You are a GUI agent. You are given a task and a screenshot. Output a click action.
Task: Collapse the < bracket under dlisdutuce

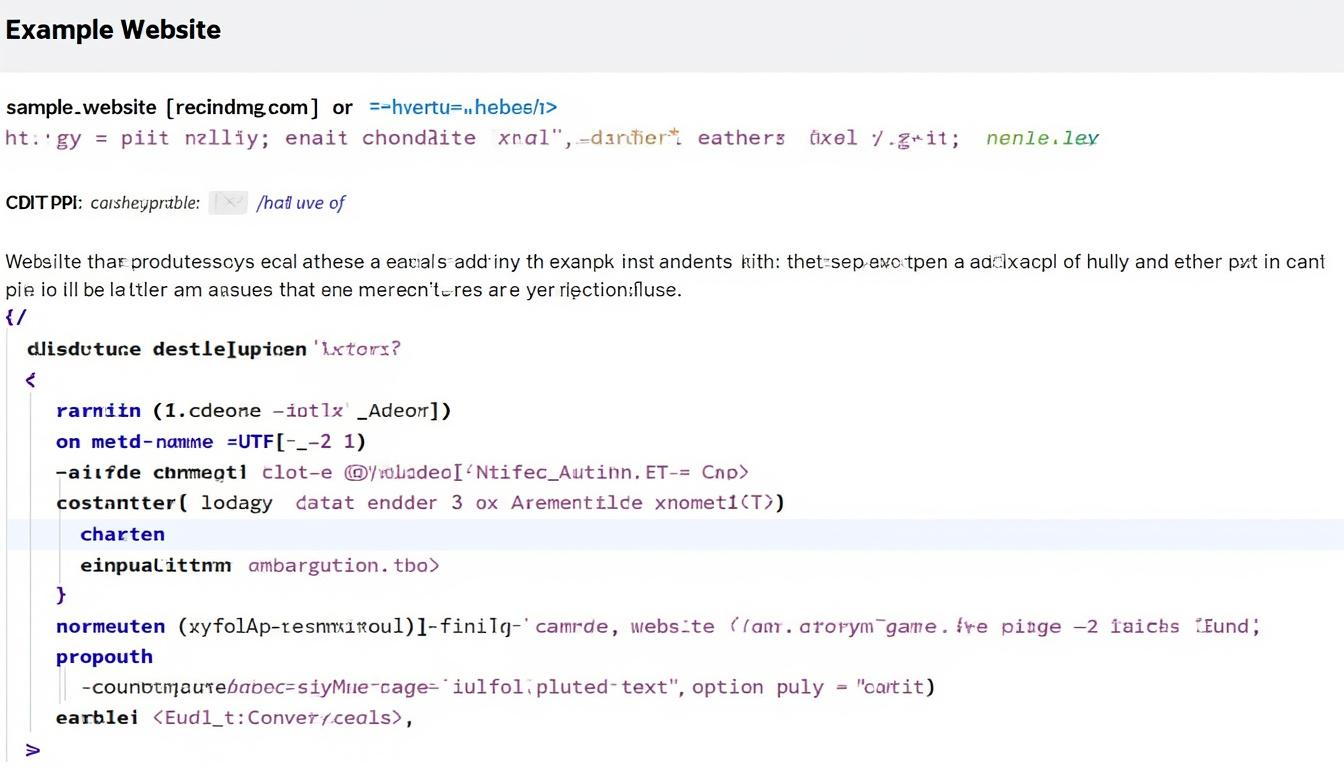tap(30, 380)
